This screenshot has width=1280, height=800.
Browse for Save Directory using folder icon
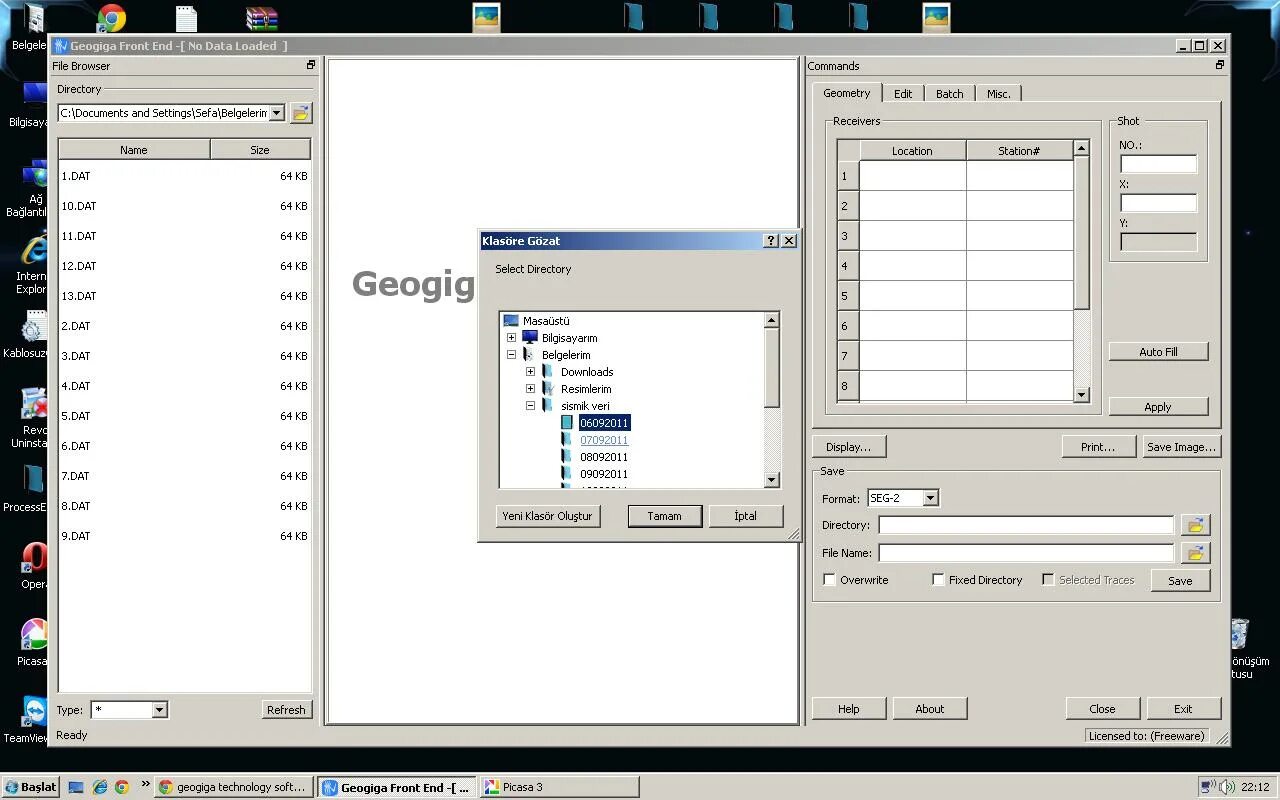point(1196,525)
